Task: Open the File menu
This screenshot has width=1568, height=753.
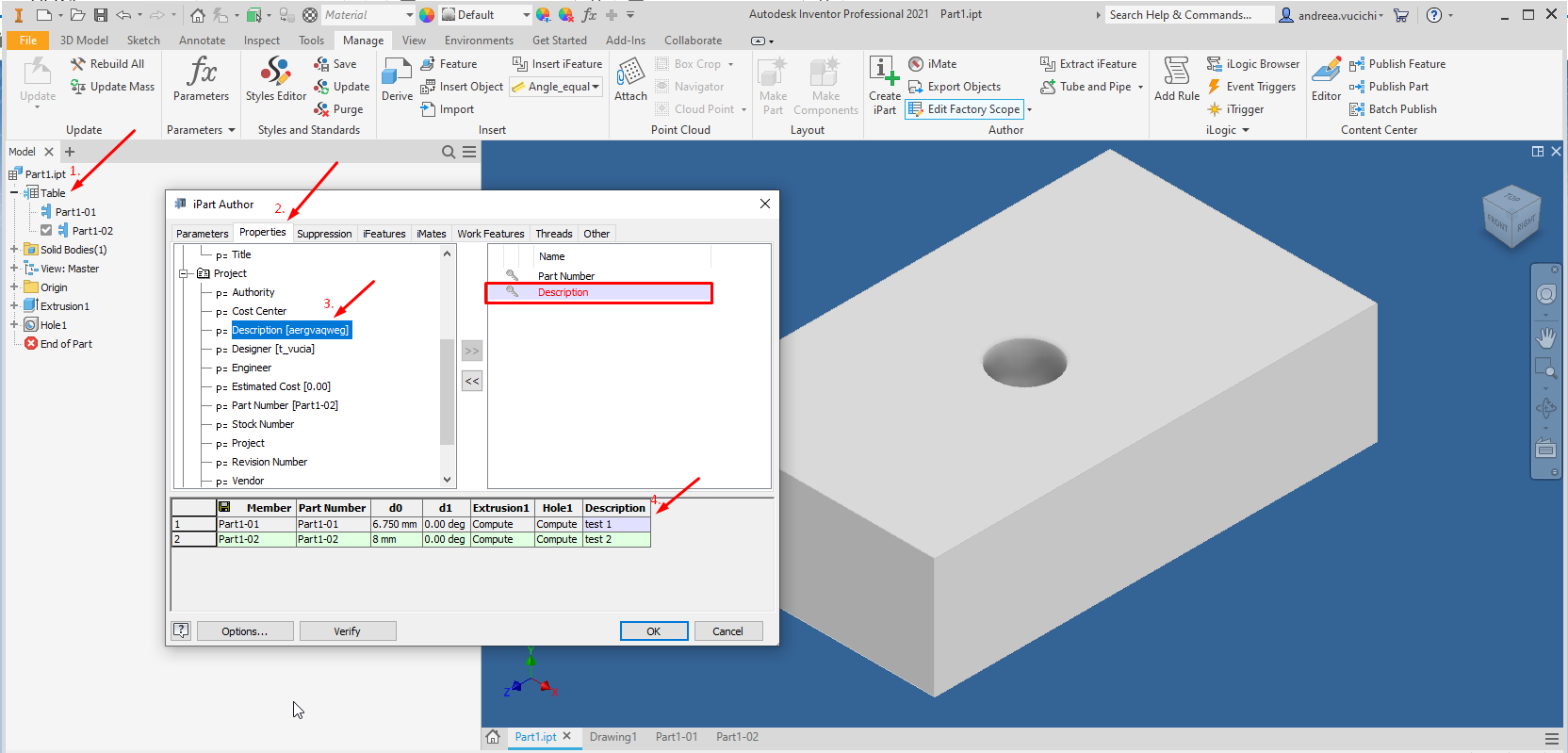Action: coord(27,41)
